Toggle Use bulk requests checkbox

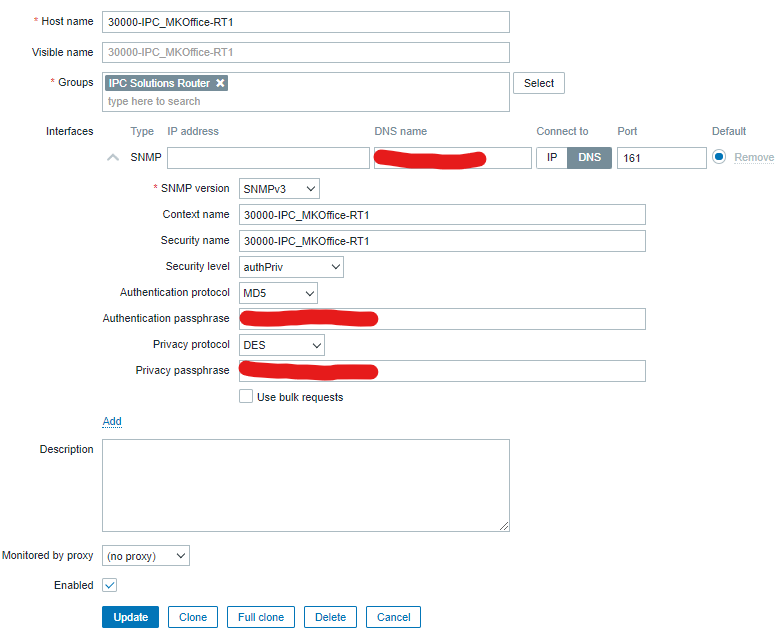[x=246, y=396]
